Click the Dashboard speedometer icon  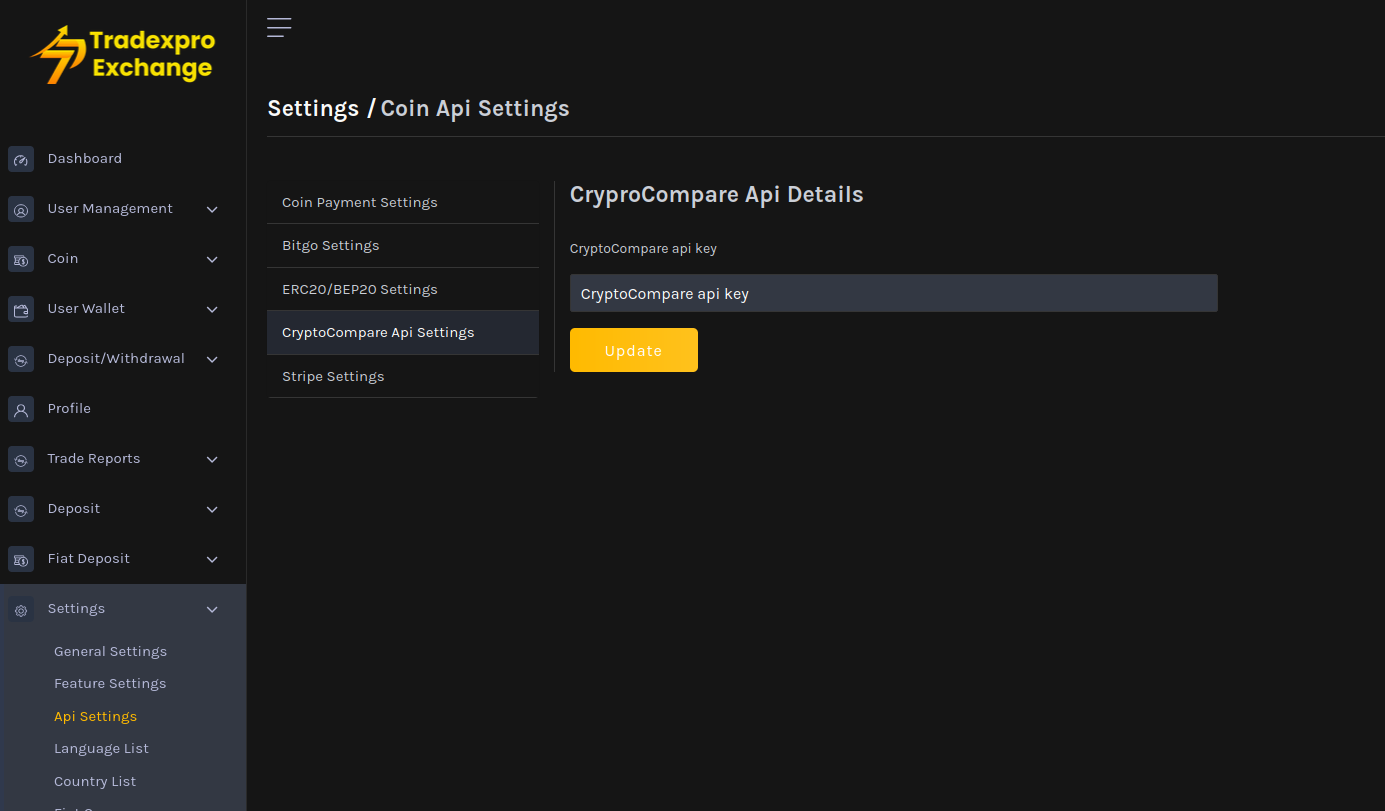point(21,160)
